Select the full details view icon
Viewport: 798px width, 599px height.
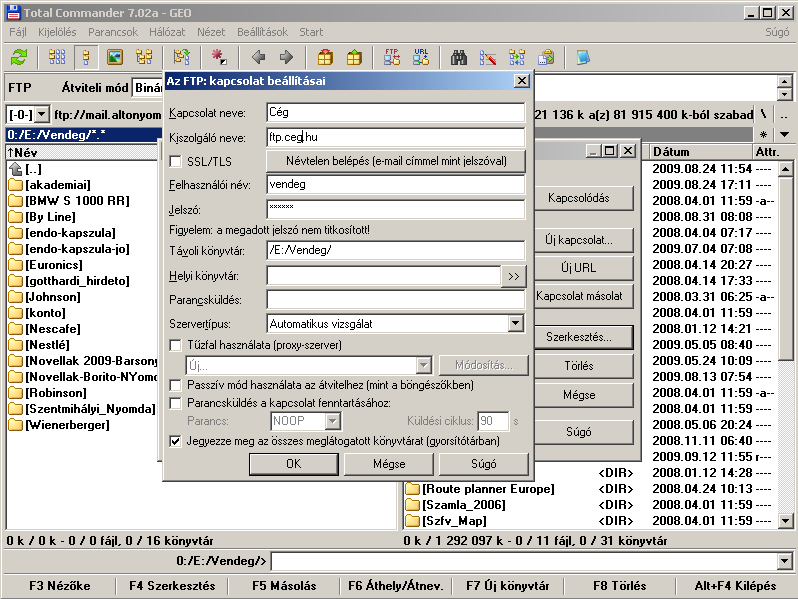(86, 57)
